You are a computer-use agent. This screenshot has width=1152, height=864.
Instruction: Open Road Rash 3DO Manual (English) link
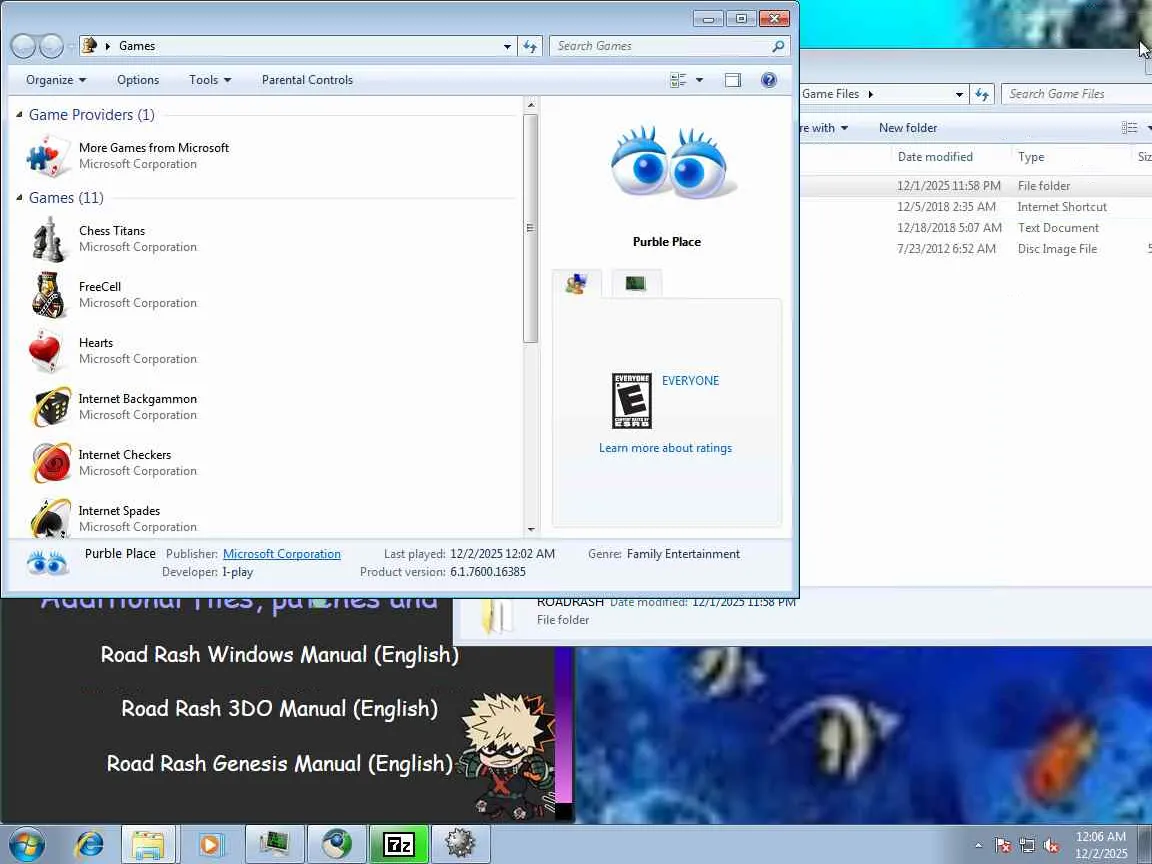pyautogui.click(x=279, y=708)
